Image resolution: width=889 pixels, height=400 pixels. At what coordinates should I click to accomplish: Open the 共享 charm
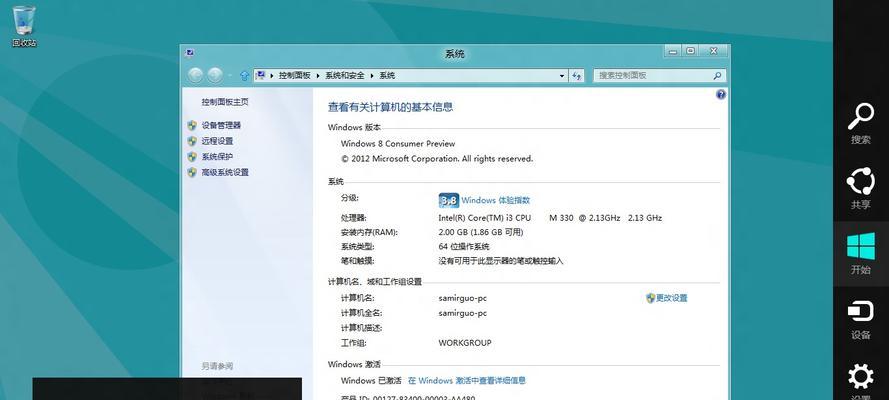[861, 189]
